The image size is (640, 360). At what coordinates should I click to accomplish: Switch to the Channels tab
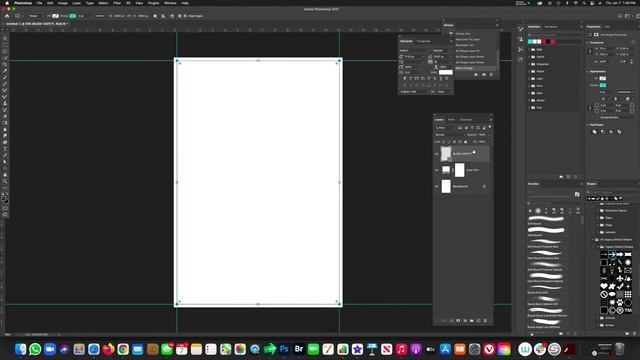[466, 120]
